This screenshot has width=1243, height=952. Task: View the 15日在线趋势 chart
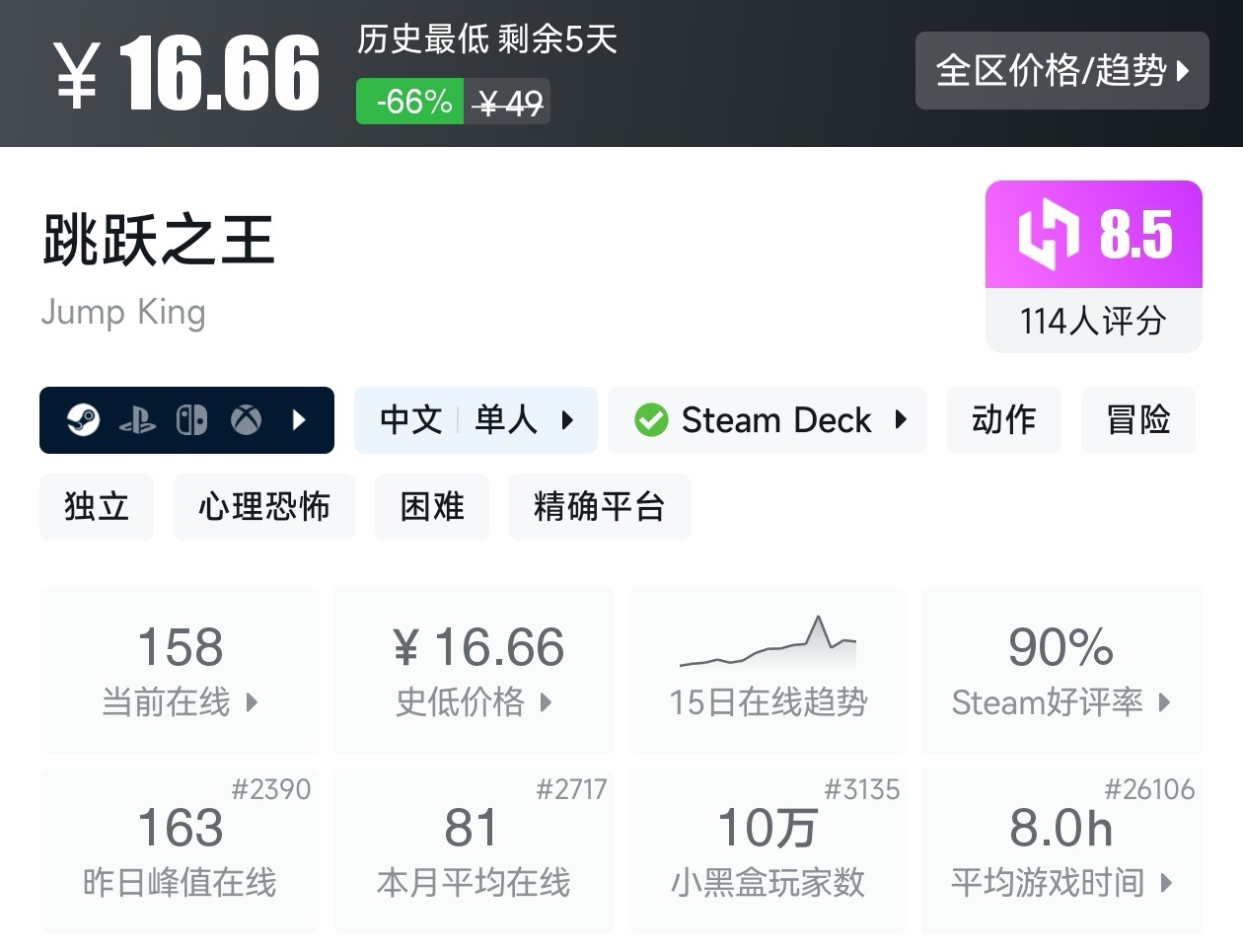click(x=768, y=670)
